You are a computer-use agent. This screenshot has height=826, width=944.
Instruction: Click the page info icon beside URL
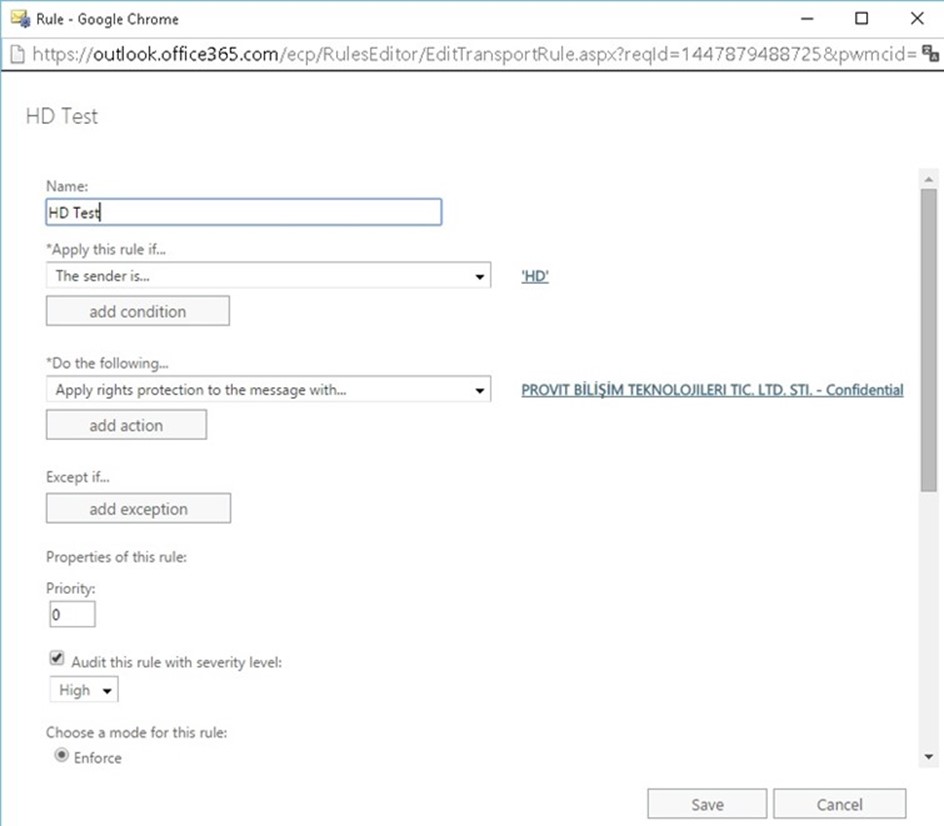17,54
